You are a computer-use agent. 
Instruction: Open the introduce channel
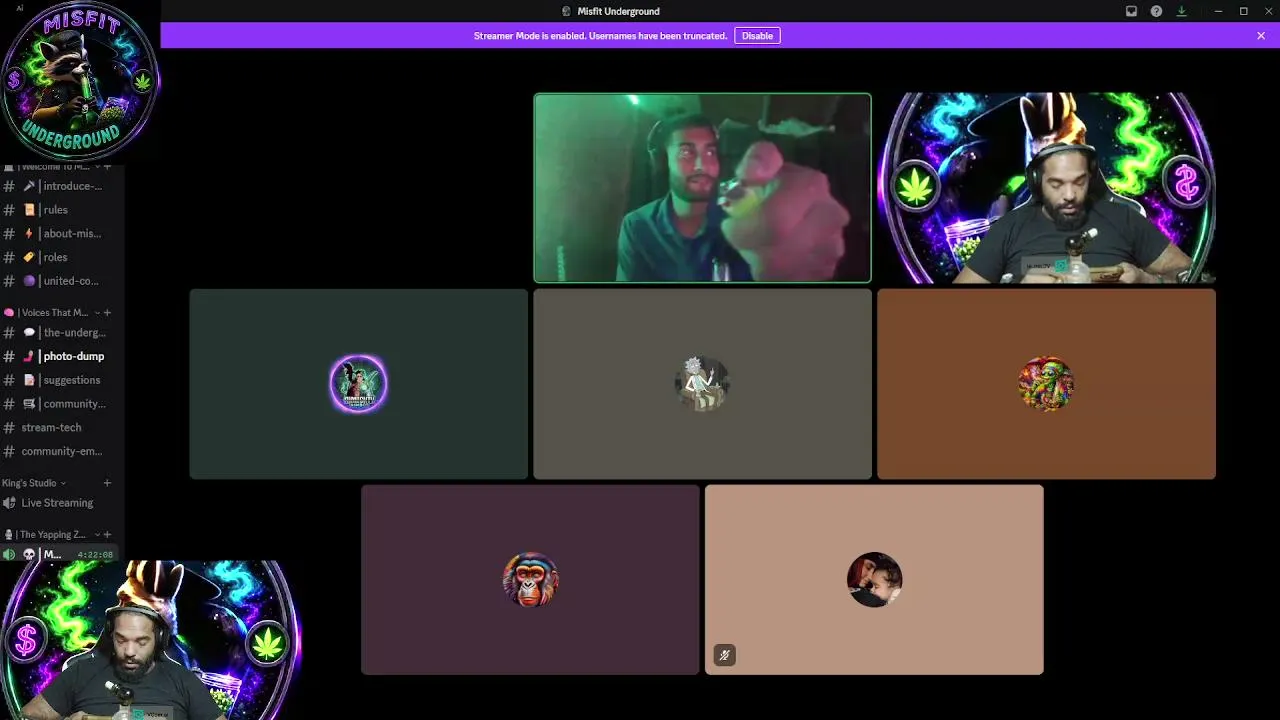[62, 186]
